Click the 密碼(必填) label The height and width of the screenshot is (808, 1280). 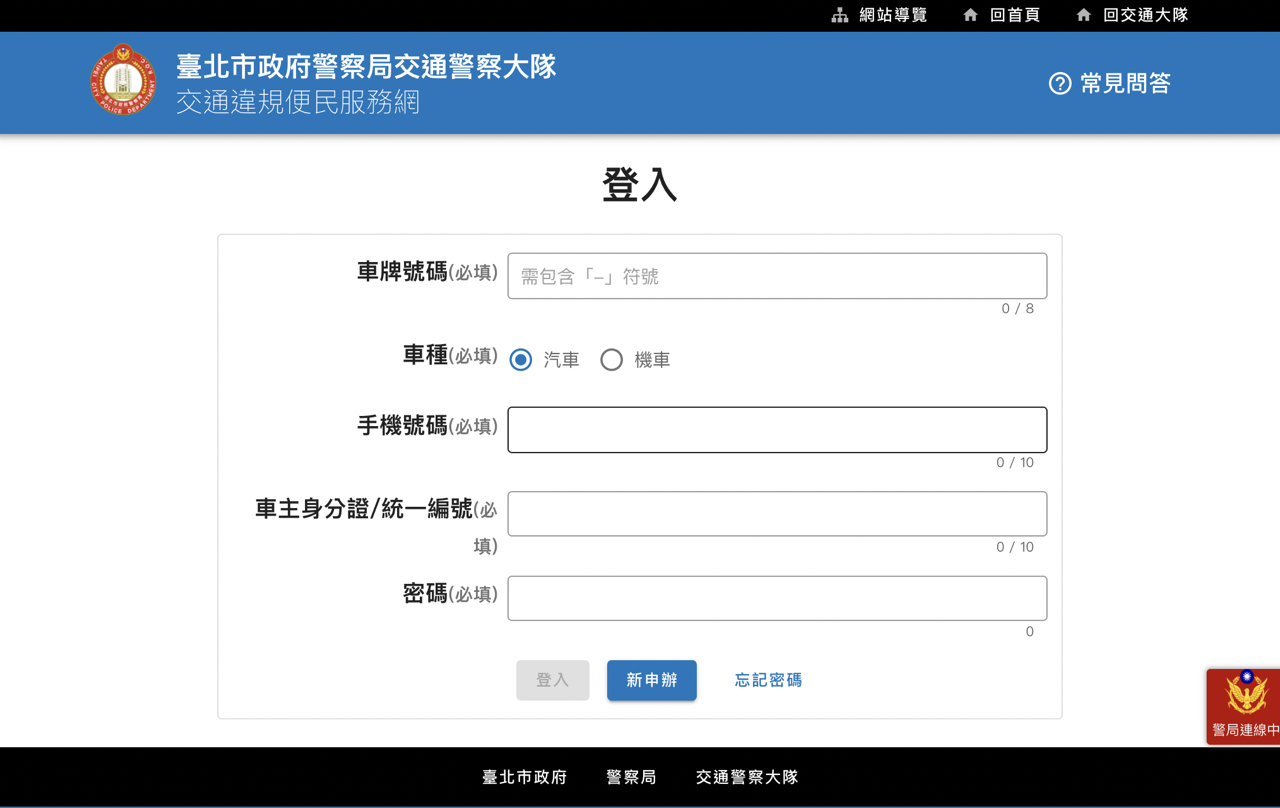(450, 594)
